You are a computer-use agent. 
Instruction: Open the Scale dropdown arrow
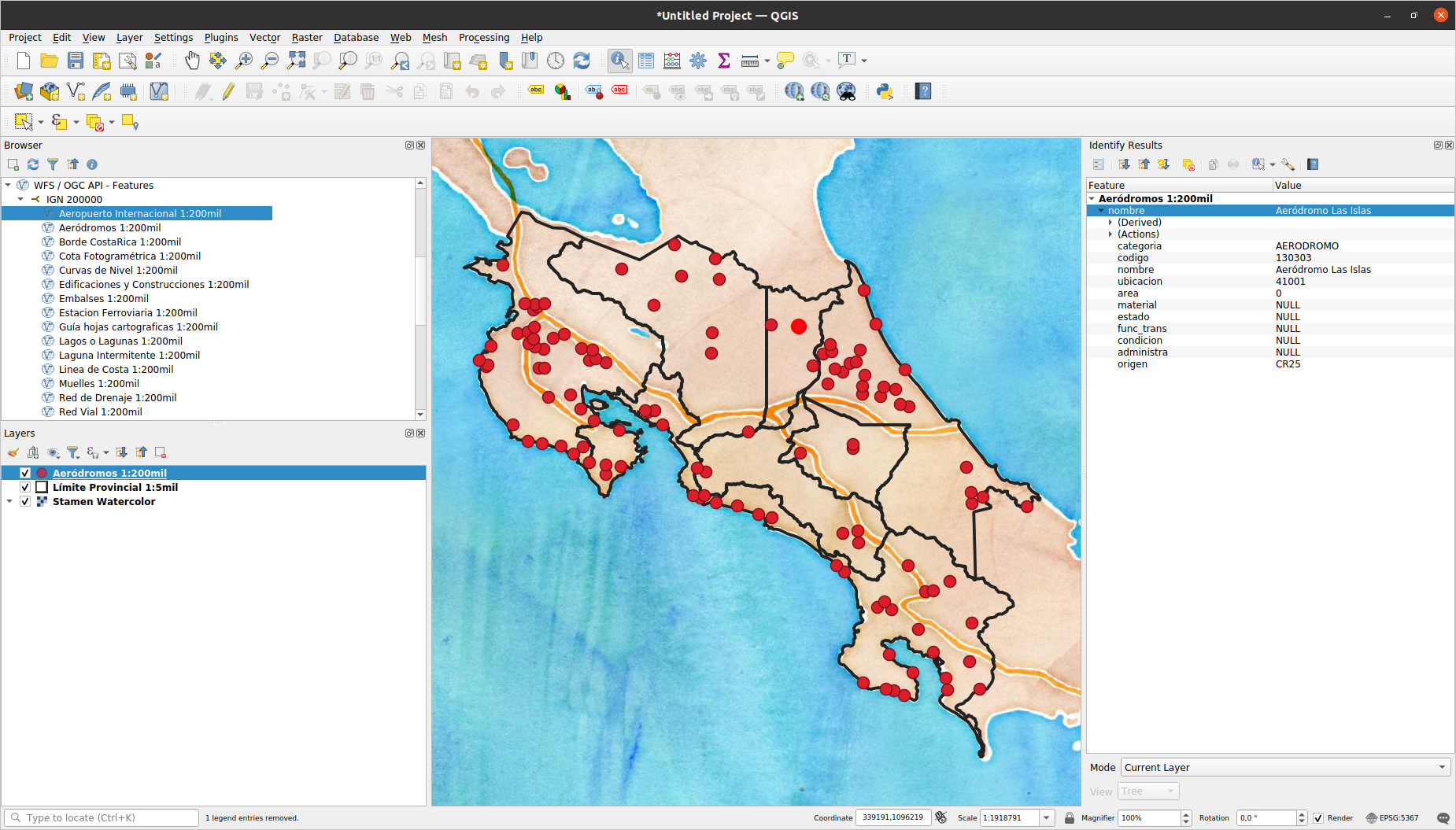click(x=1047, y=818)
